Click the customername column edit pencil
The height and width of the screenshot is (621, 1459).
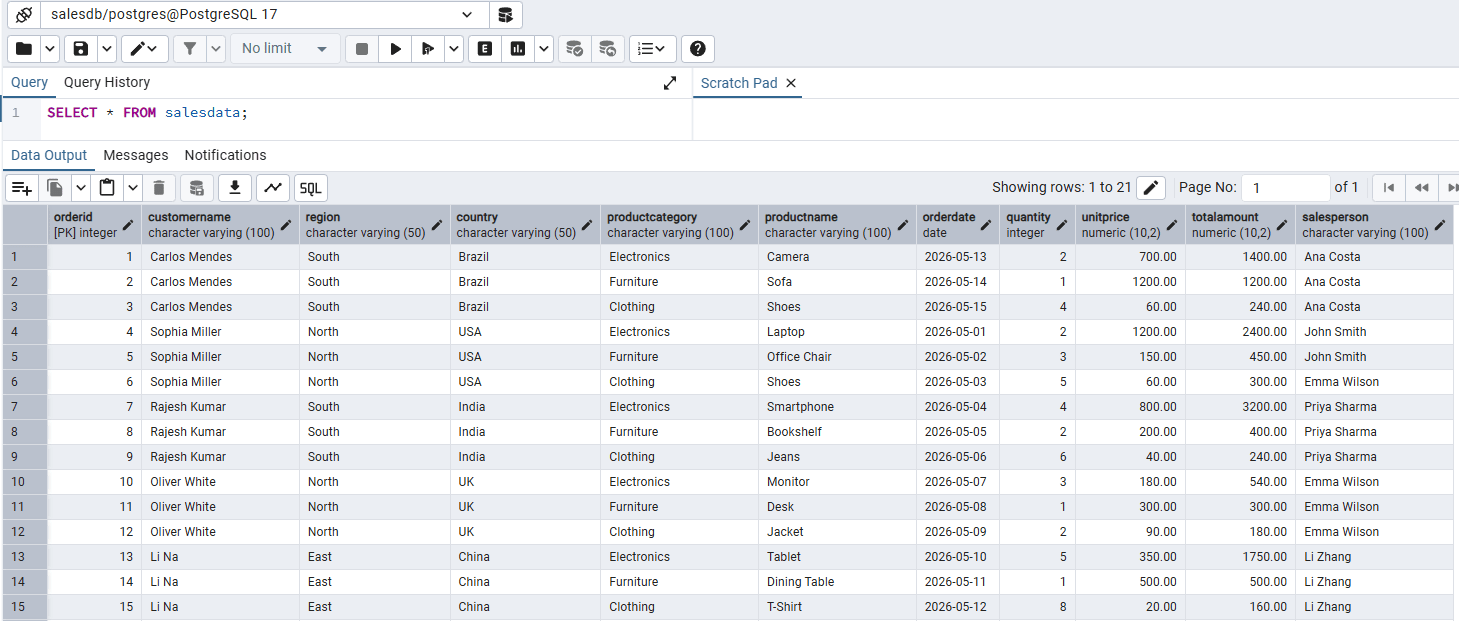(x=286, y=225)
